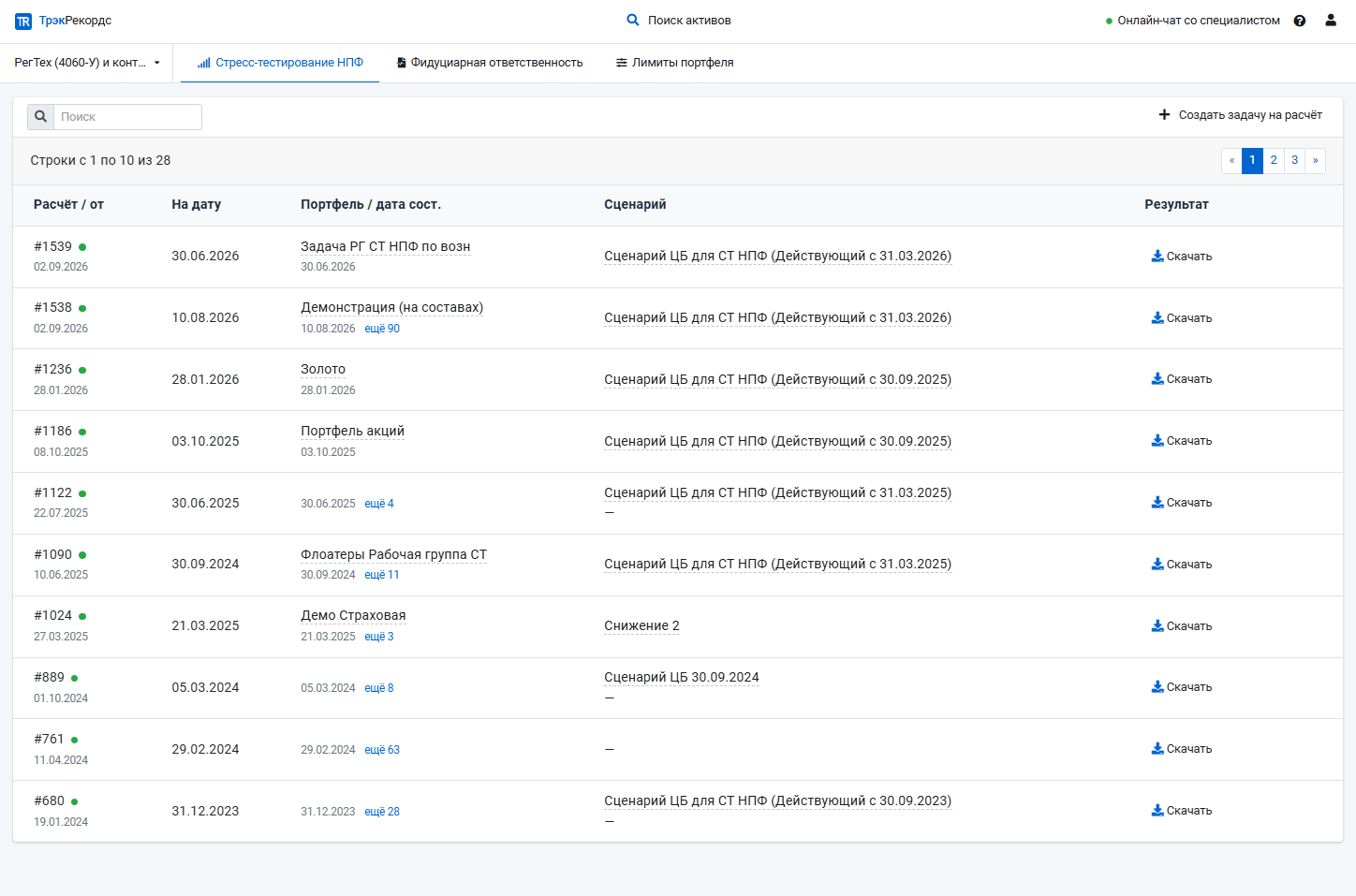
Task: Go to page 2 of results
Action: [x=1274, y=160]
